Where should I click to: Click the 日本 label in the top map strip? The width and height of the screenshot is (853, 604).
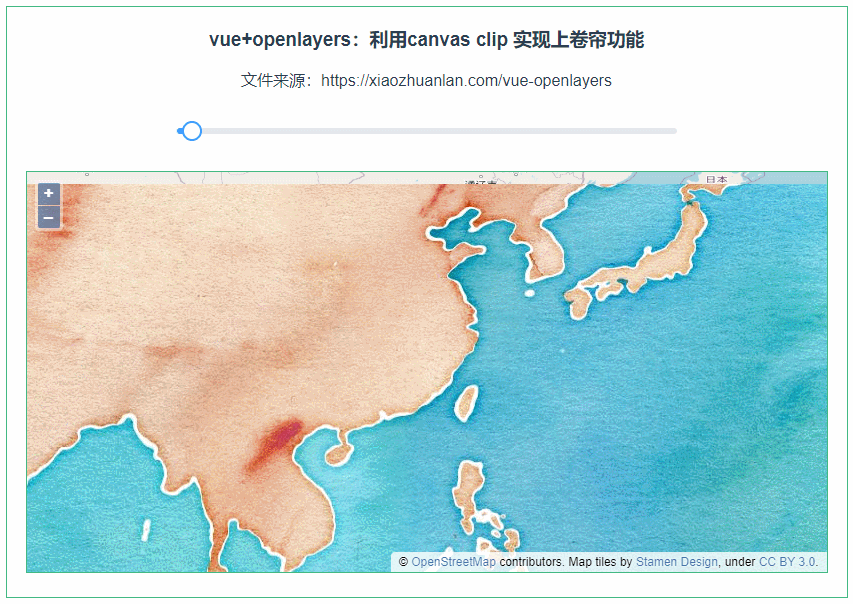pyautogui.click(x=716, y=179)
